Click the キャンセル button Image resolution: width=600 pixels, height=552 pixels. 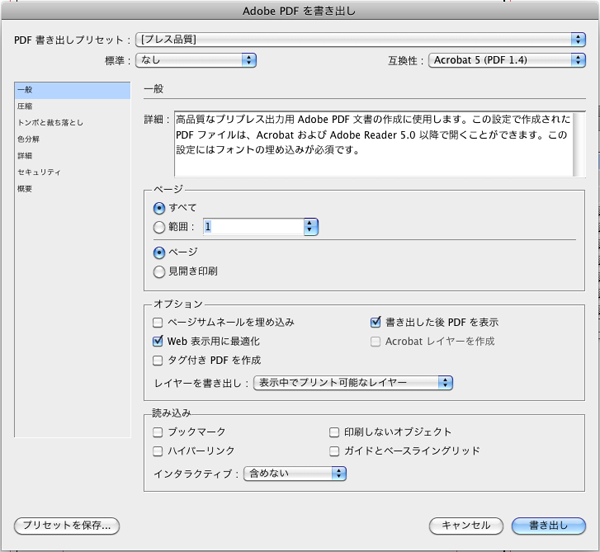pos(466,526)
